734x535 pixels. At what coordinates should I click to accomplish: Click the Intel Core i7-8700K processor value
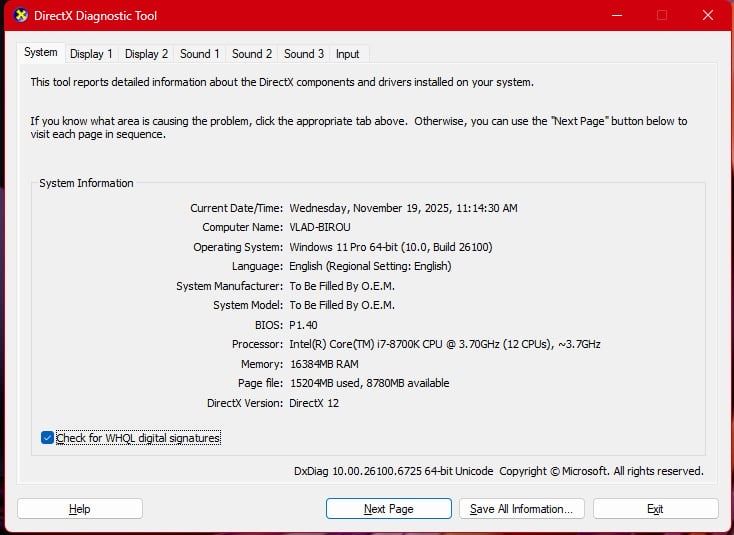tap(445, 344)
